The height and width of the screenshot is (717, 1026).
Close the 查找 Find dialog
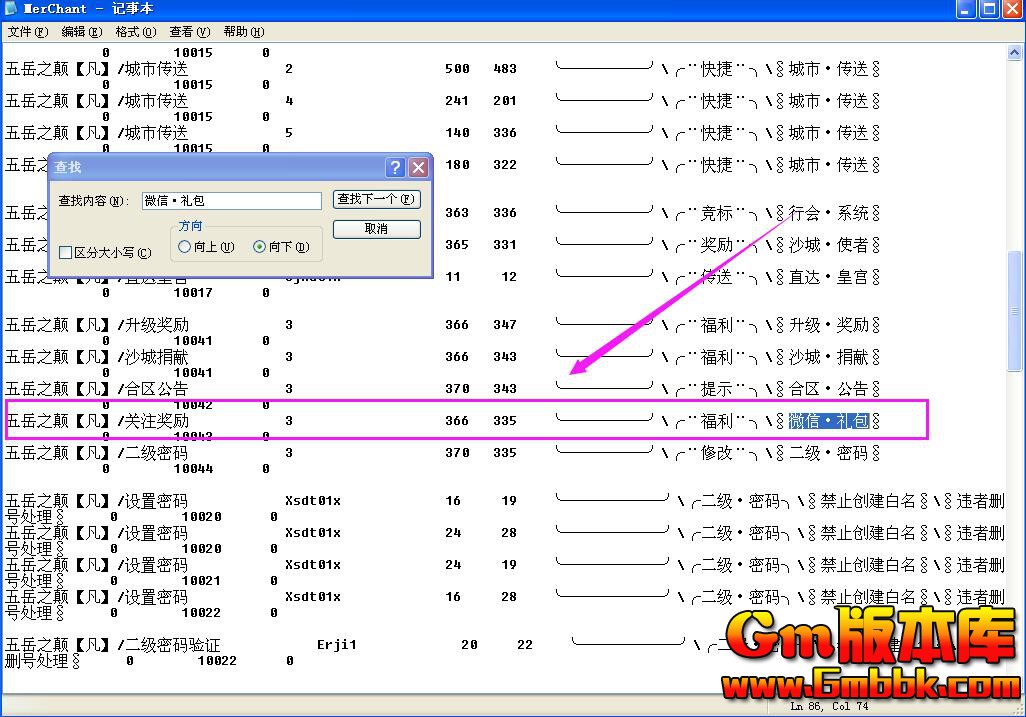(x=418, y=167)
